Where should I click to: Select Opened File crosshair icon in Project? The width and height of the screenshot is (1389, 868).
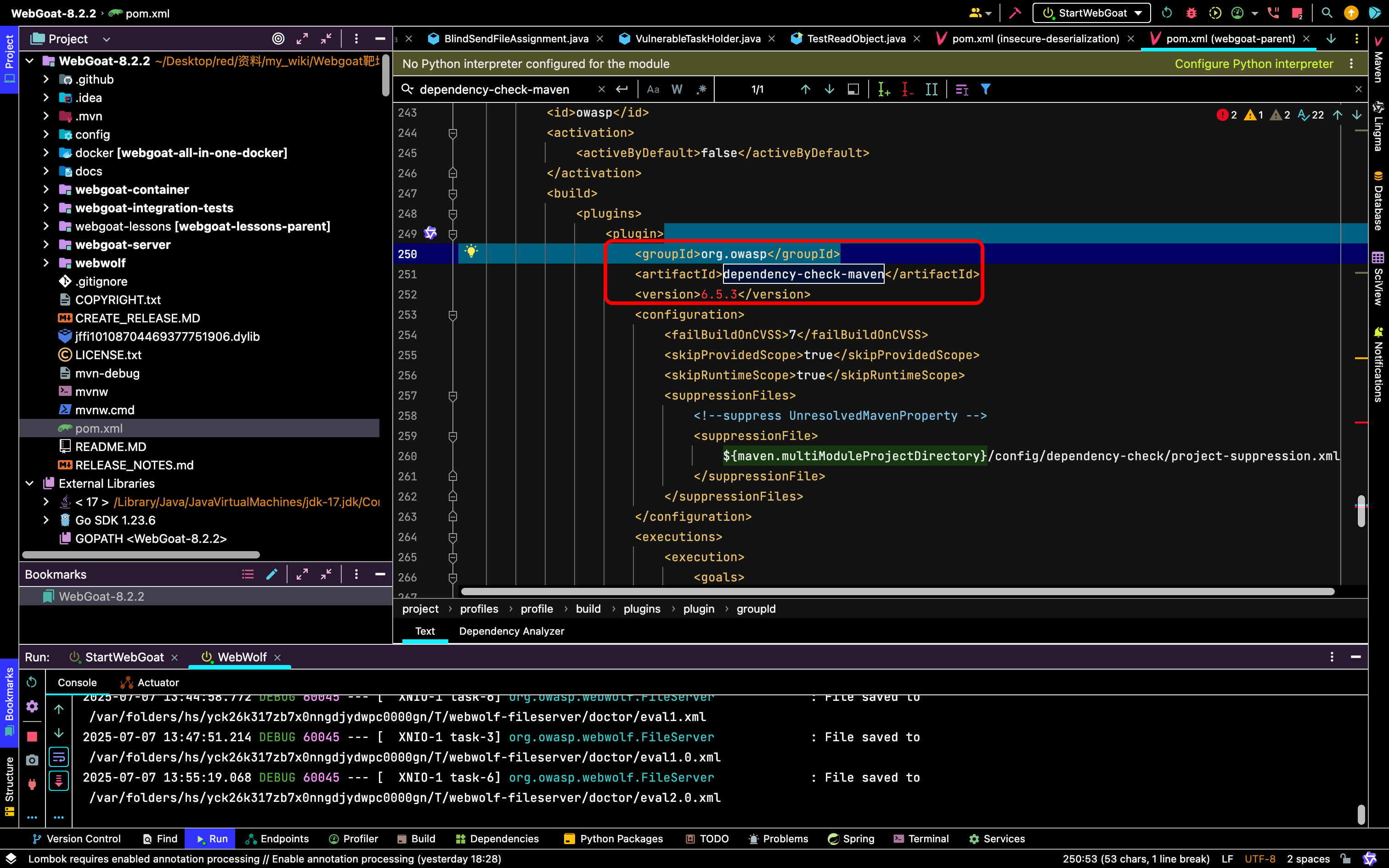[x=278, y=39]
